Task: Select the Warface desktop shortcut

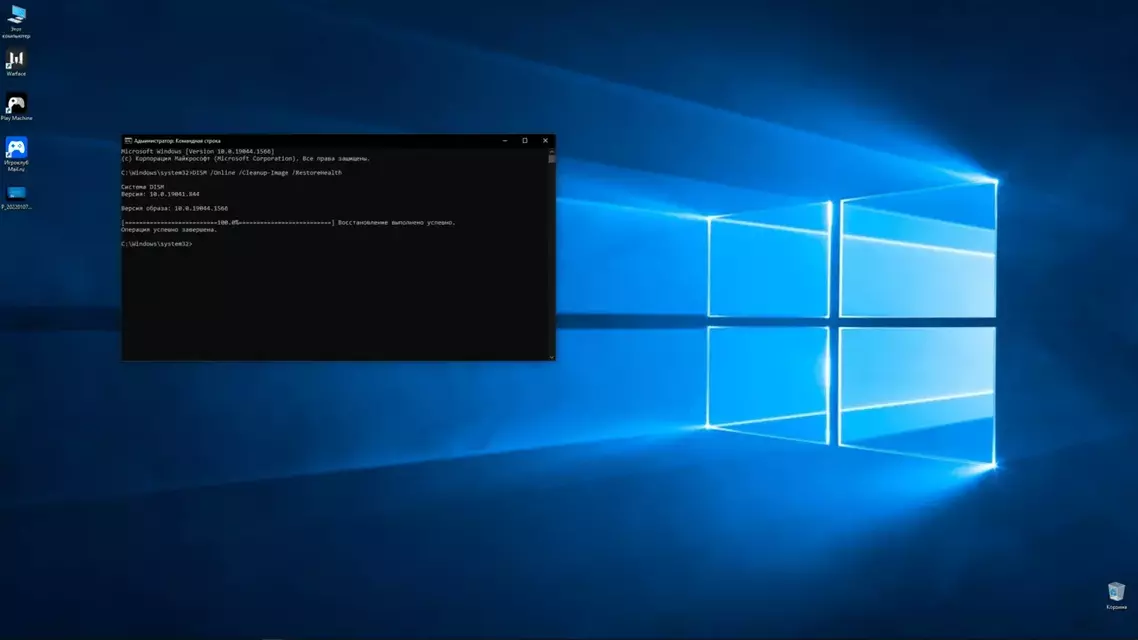Action: coord(16,63)
